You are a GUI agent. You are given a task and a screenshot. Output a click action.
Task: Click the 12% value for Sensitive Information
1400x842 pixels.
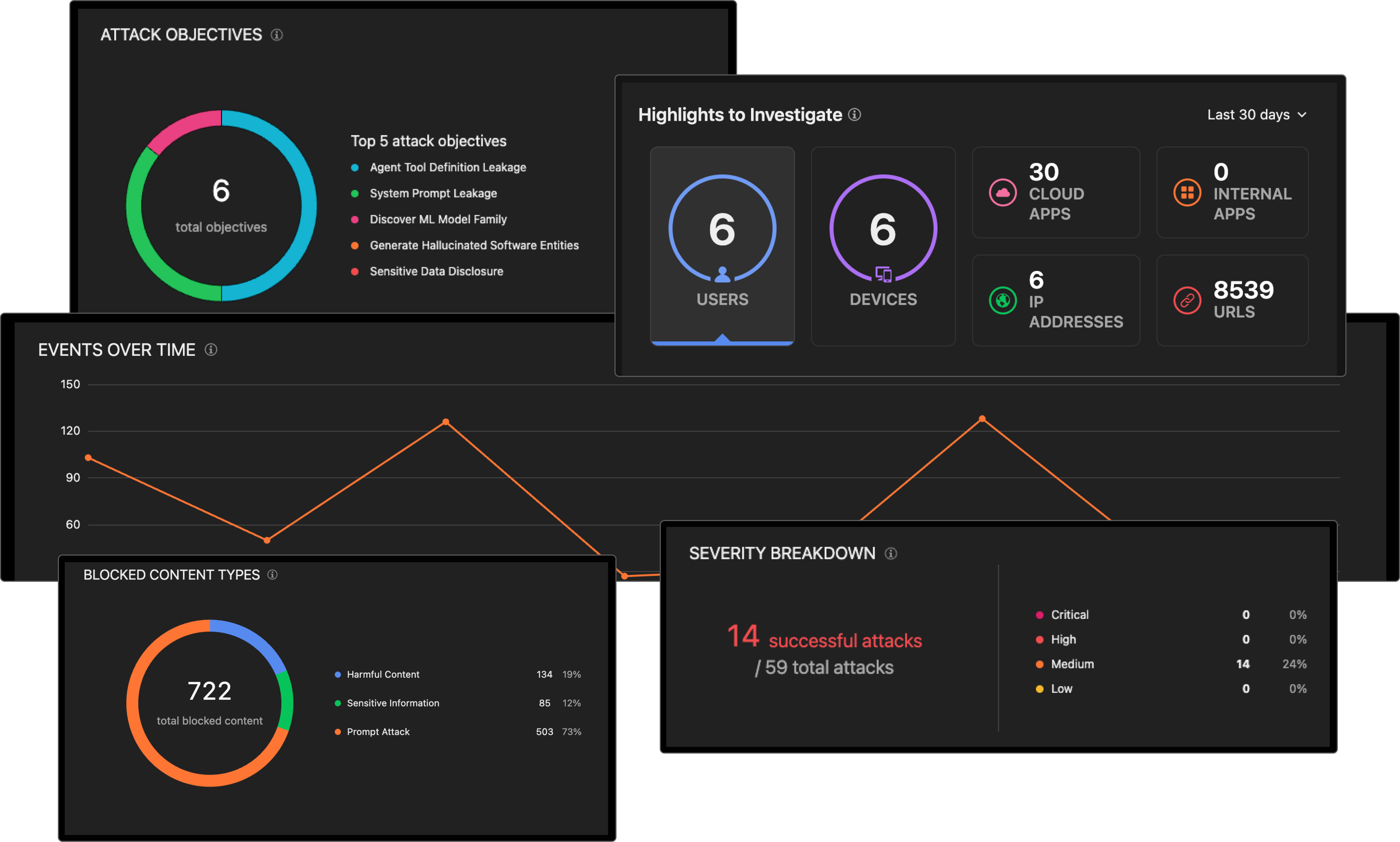click(x=571, y=704)
